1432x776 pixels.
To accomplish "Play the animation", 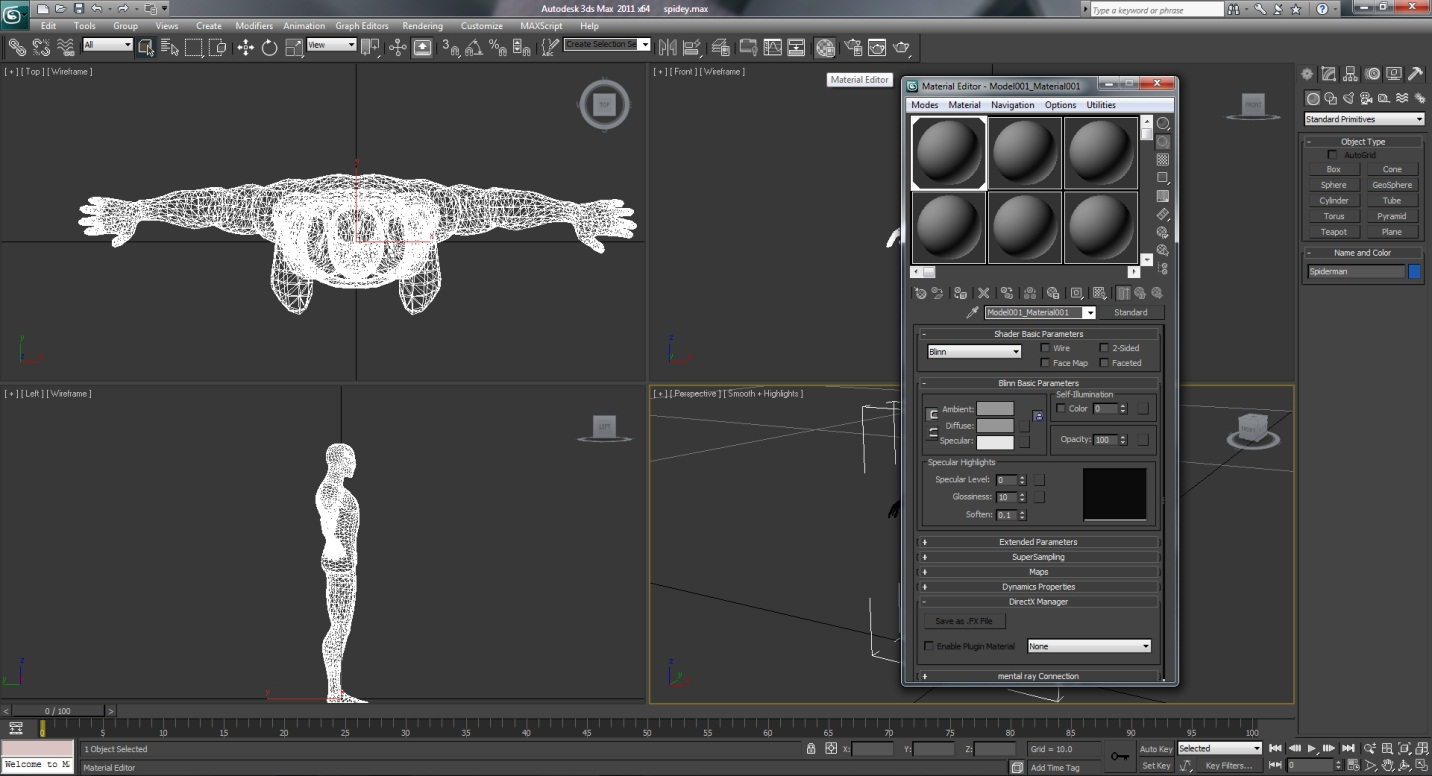I will (x=1312, y=748).
